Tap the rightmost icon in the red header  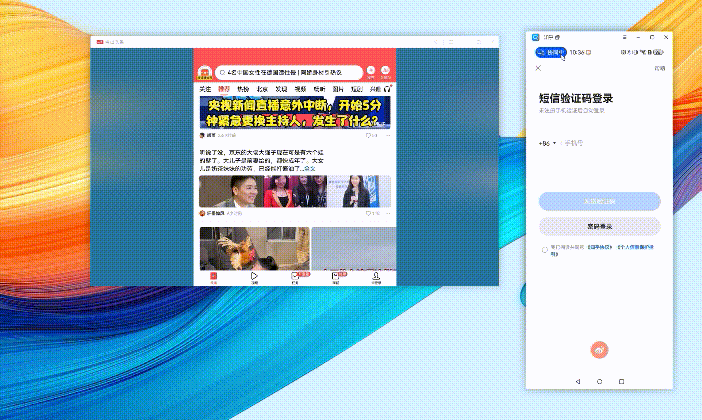[x=385, y=72]
